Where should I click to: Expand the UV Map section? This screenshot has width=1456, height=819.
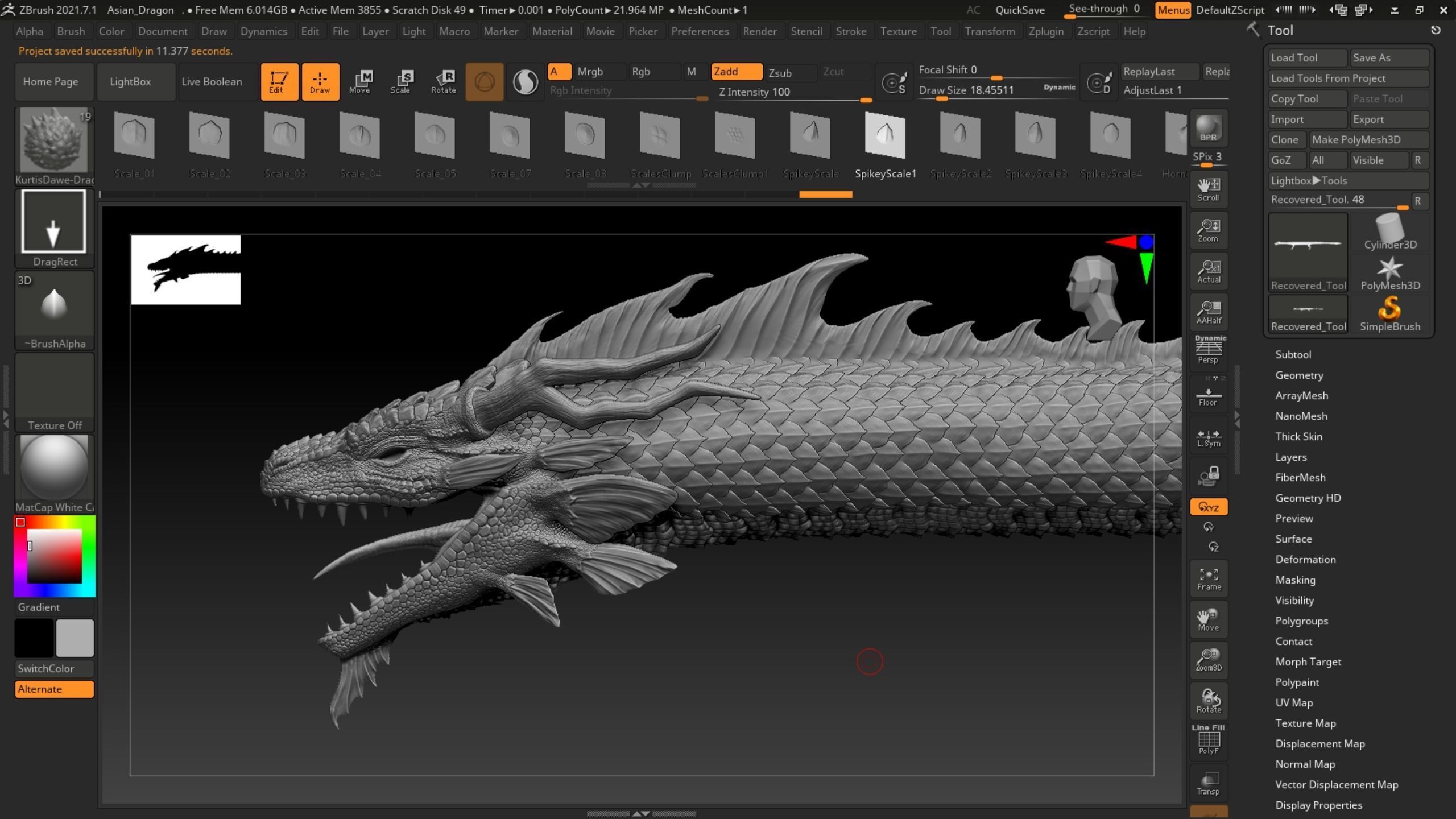(1294, 702)
